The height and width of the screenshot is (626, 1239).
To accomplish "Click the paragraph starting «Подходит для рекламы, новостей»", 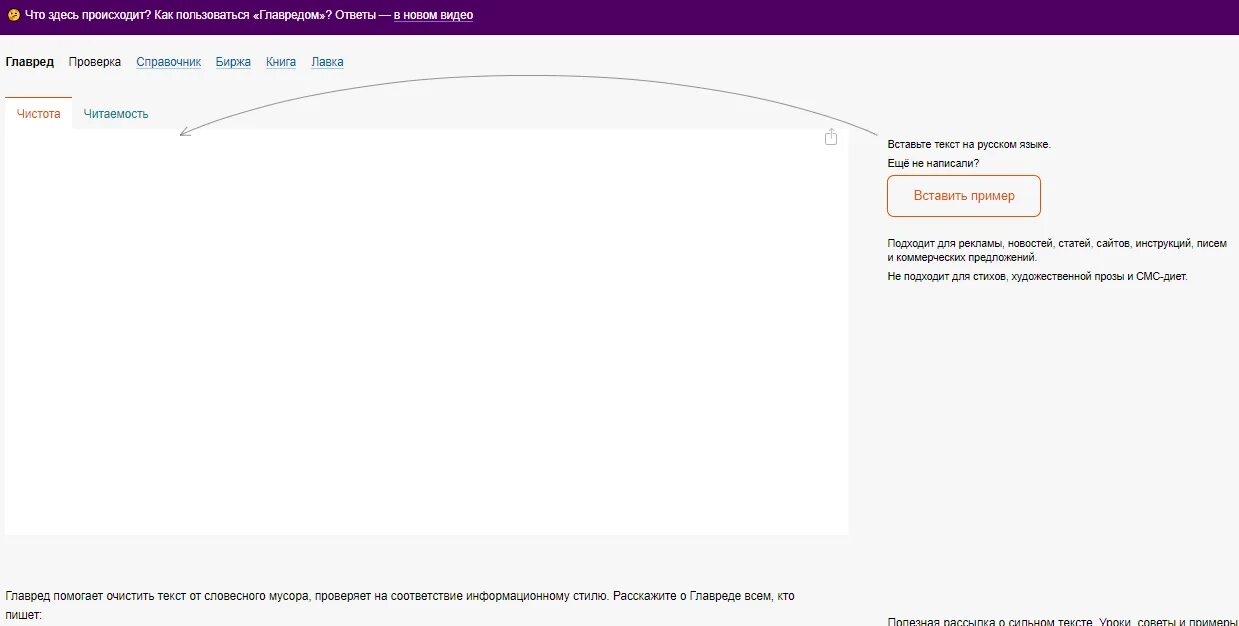I will tap(1057, 250).
